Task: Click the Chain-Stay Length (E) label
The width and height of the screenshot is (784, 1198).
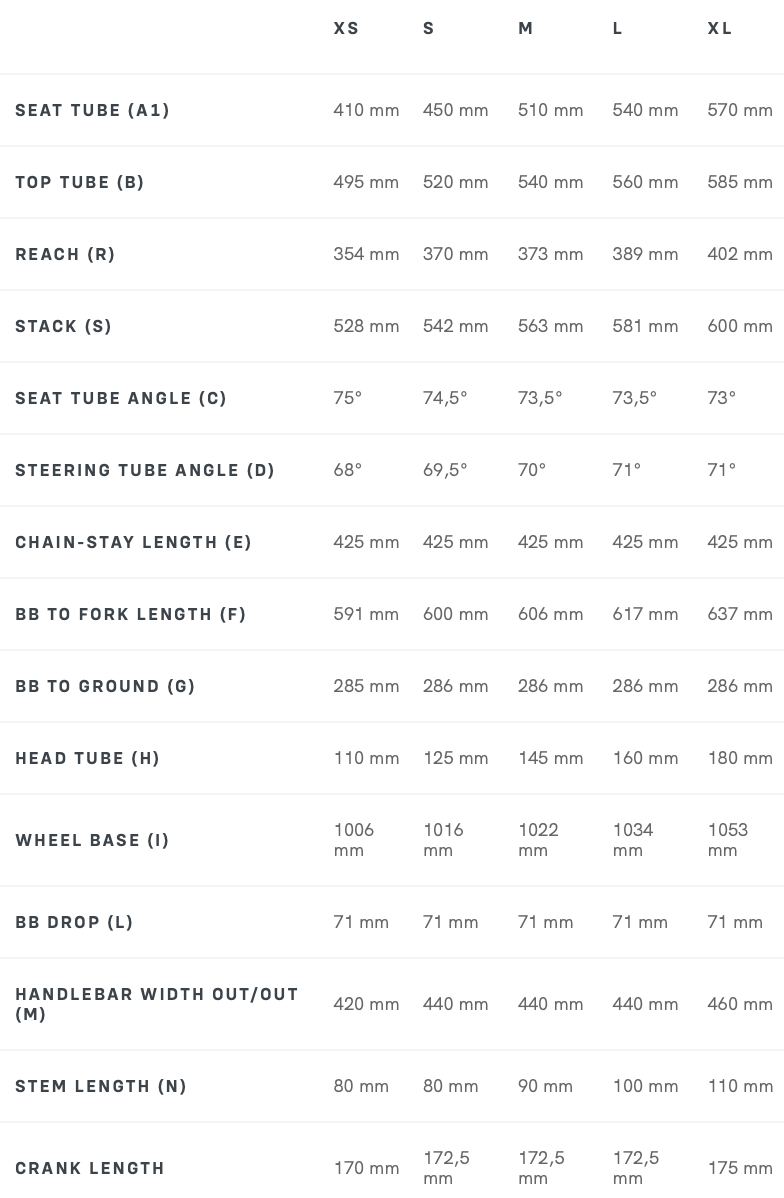Action: (x=133, y=542)
